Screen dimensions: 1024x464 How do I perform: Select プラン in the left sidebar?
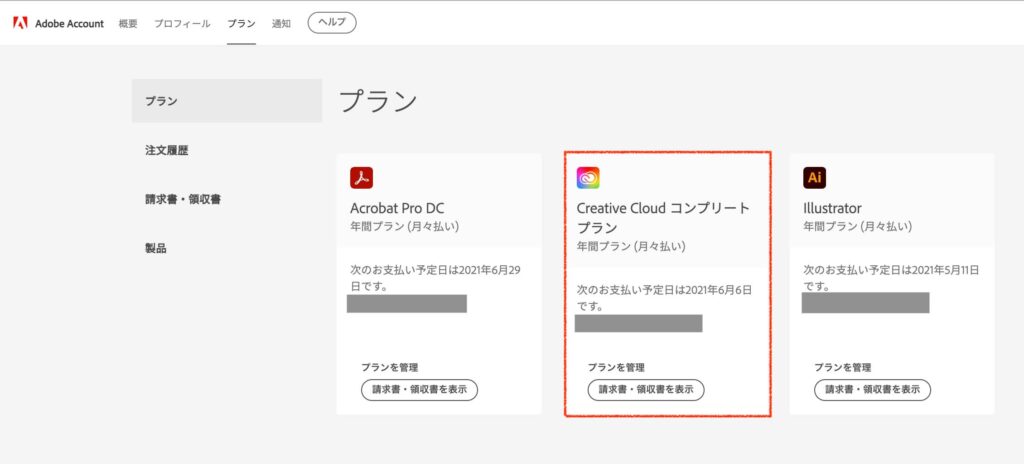click(x=227, y=101)
